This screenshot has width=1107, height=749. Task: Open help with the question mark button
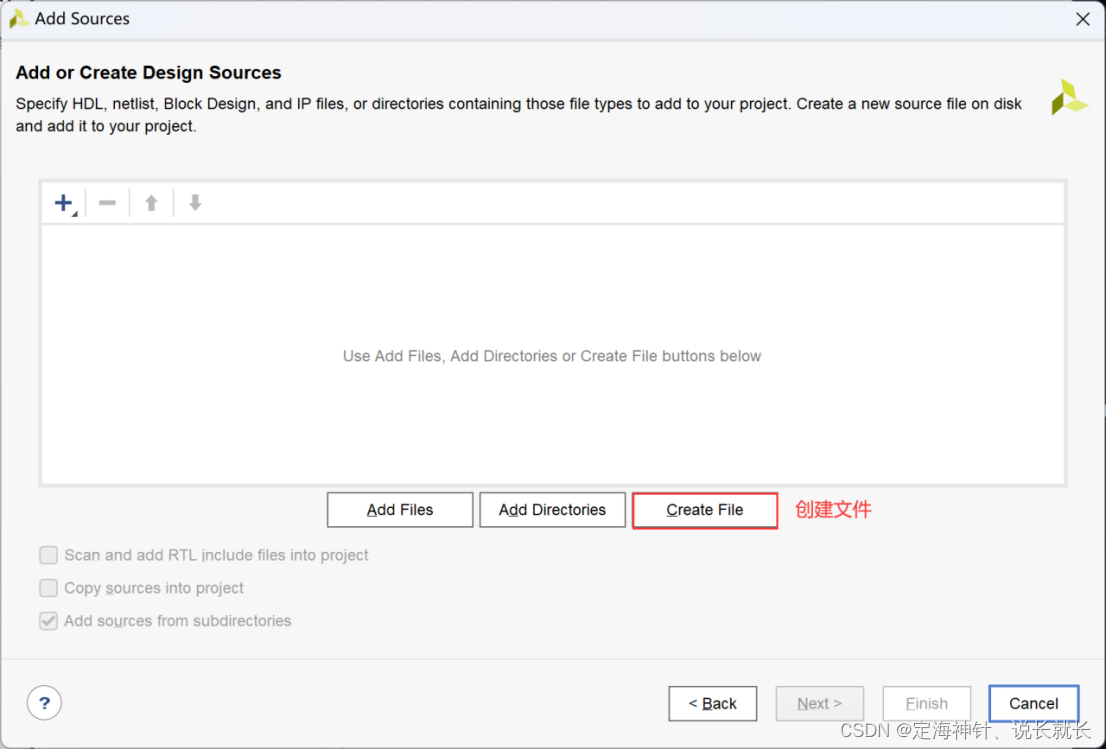44,703
